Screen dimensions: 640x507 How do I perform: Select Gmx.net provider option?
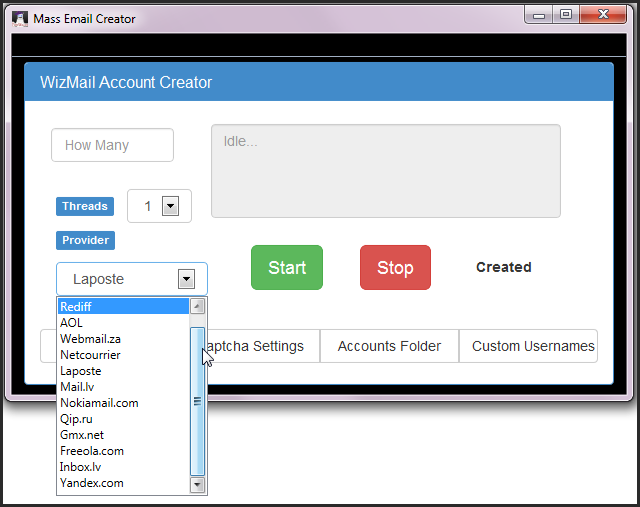tap(124, 435)
